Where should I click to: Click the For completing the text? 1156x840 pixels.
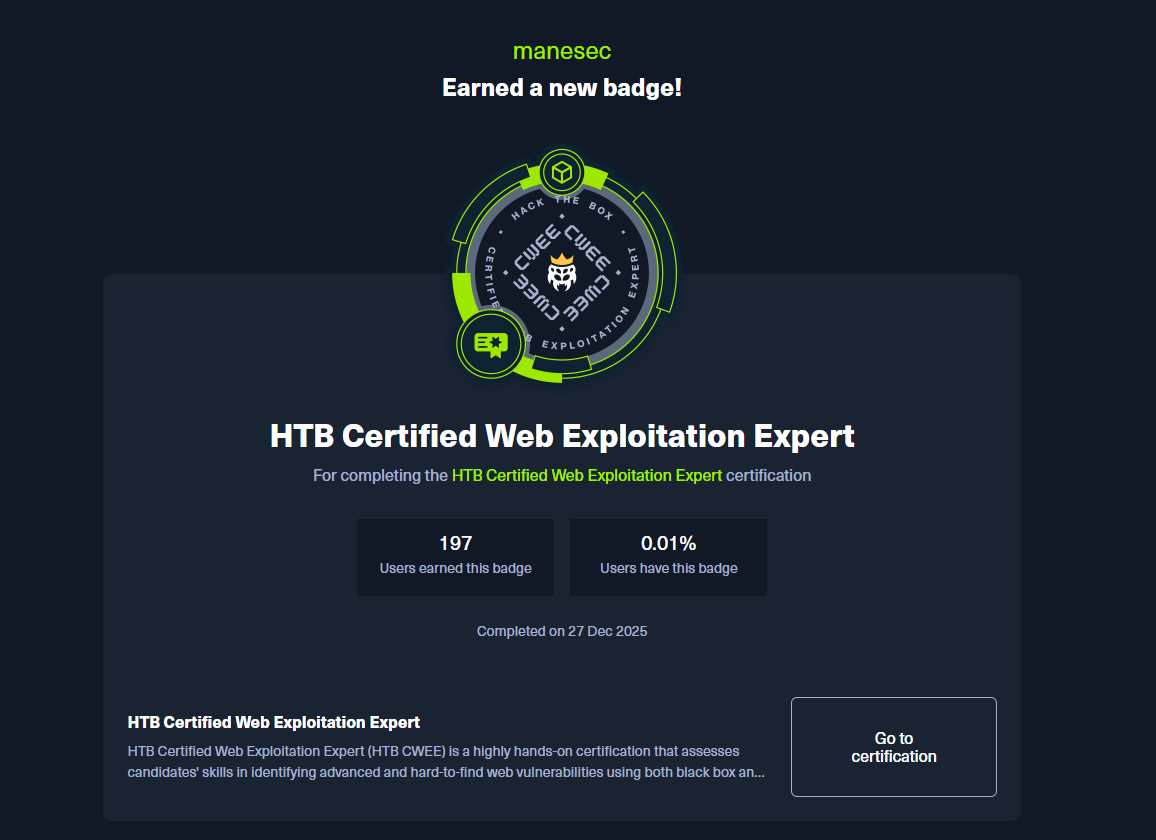(380, 476)
